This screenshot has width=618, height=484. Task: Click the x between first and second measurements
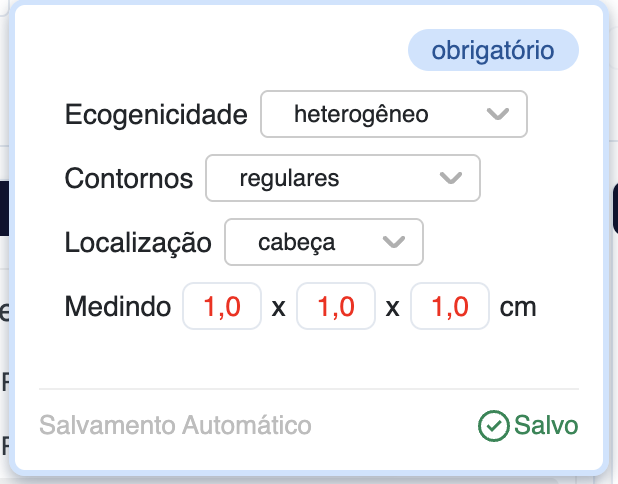(279, 308)
